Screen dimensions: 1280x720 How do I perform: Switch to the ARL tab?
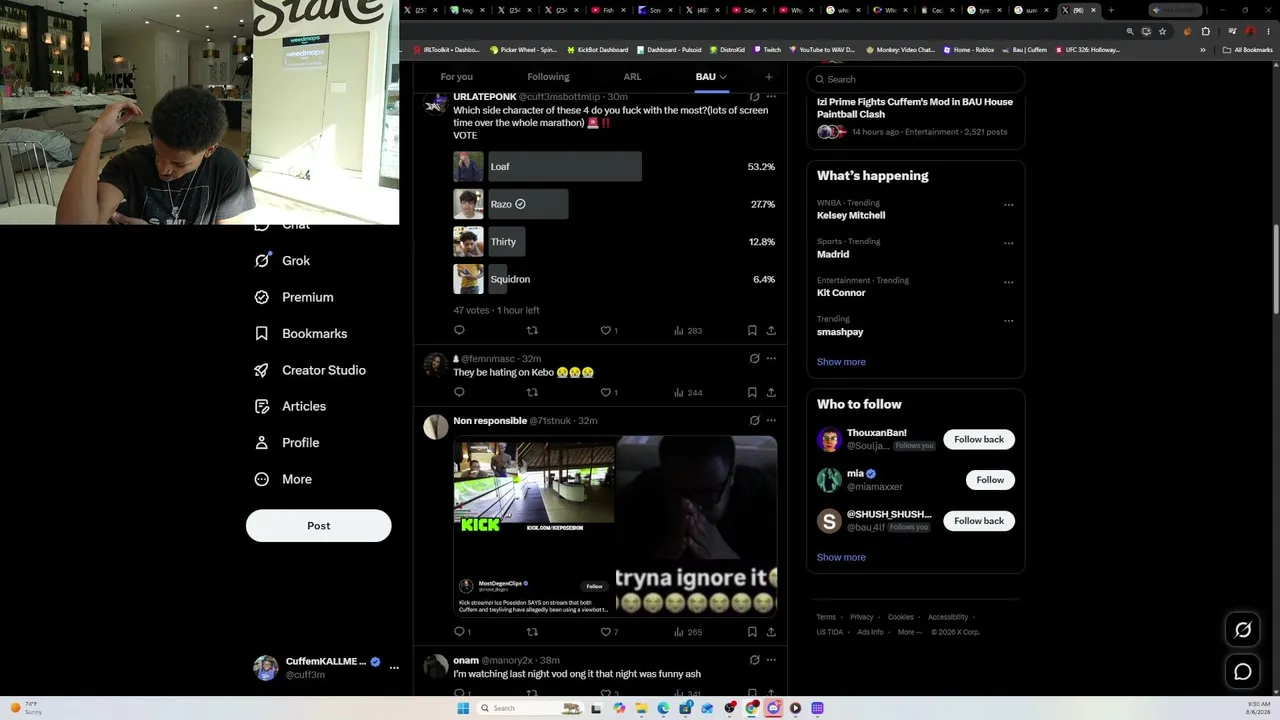point(632,77)
